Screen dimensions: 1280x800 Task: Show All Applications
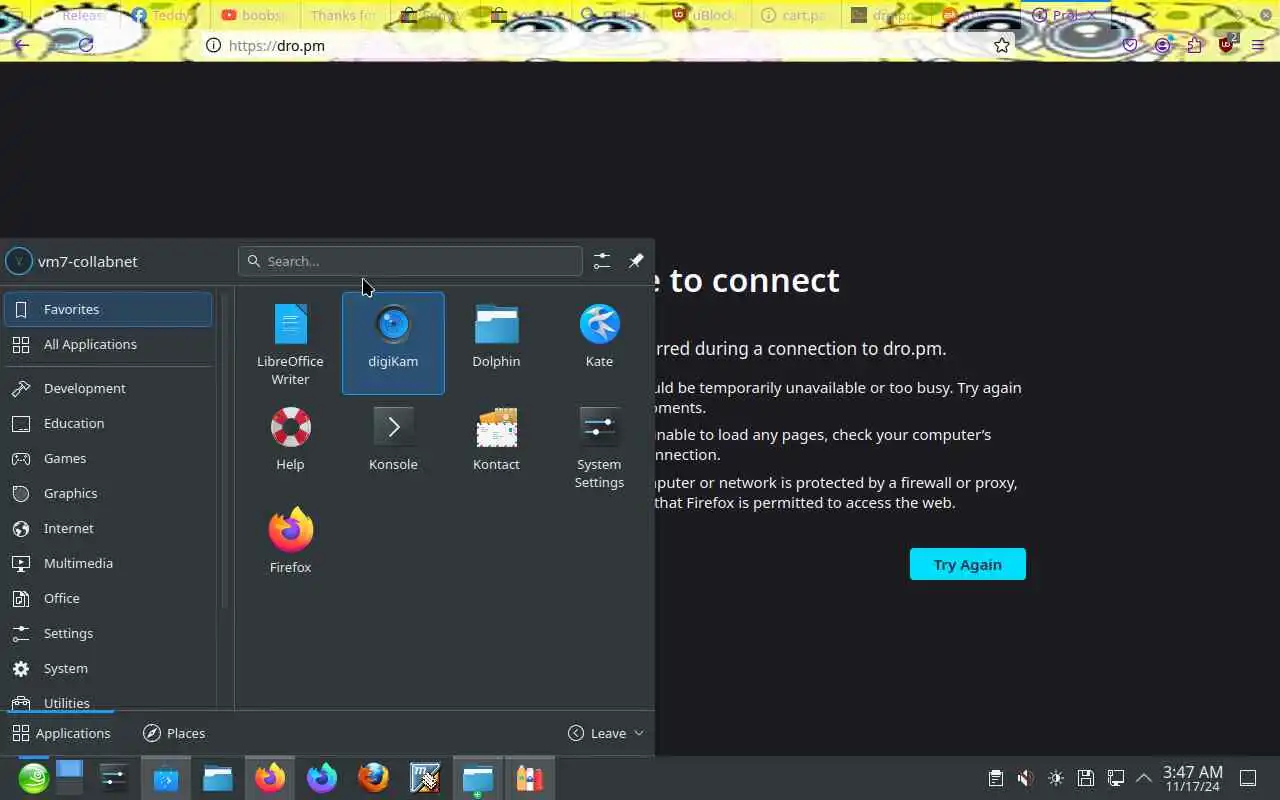(108, 344)
